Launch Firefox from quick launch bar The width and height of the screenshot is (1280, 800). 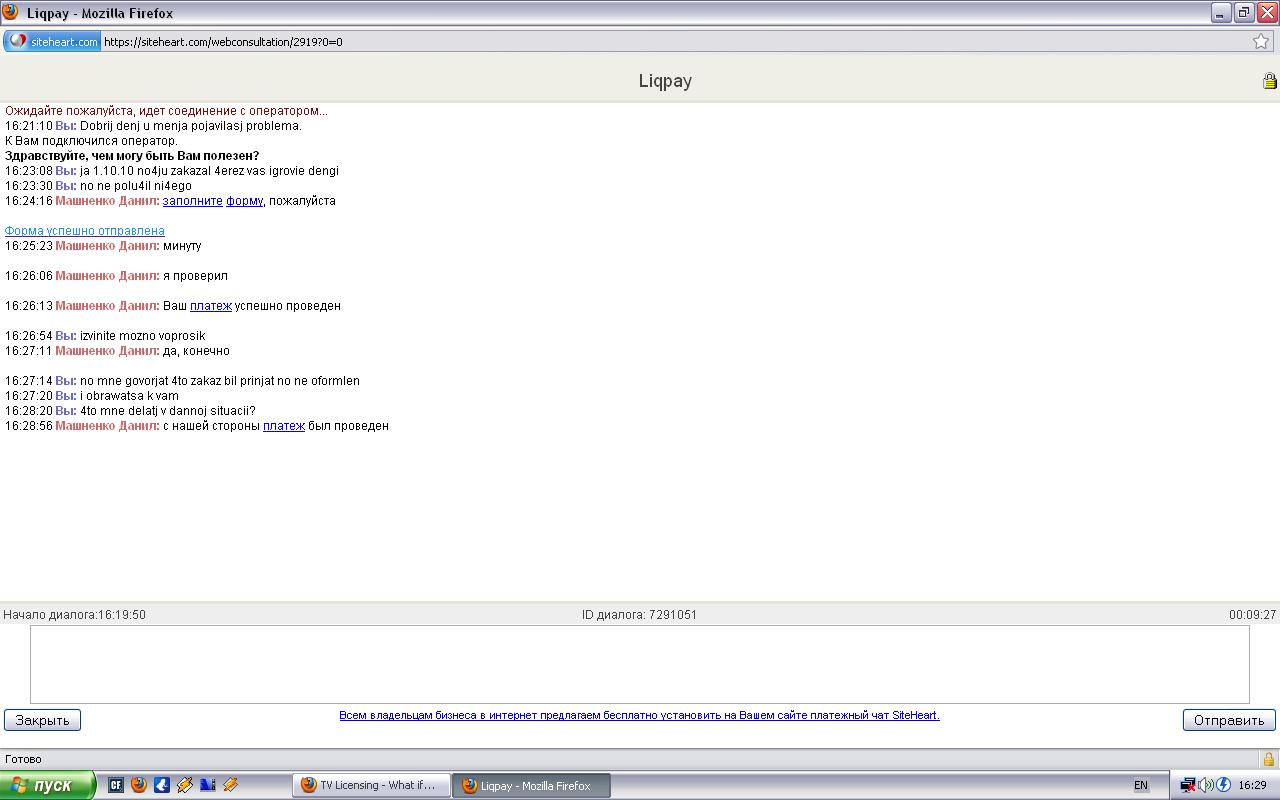(139, 785)
